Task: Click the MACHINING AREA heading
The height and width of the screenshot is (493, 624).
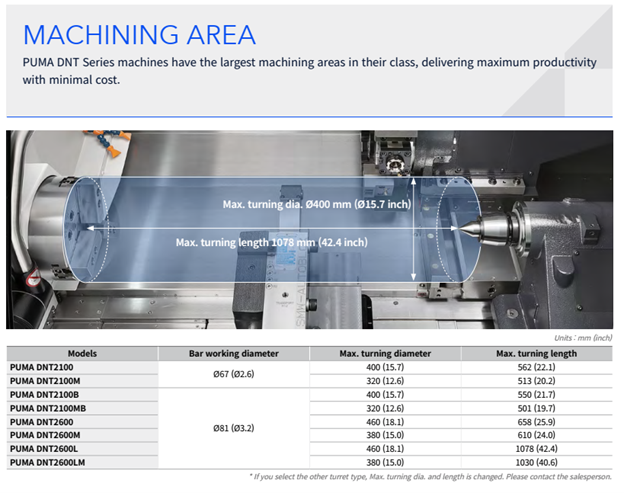Action: [x=139, y=35]
